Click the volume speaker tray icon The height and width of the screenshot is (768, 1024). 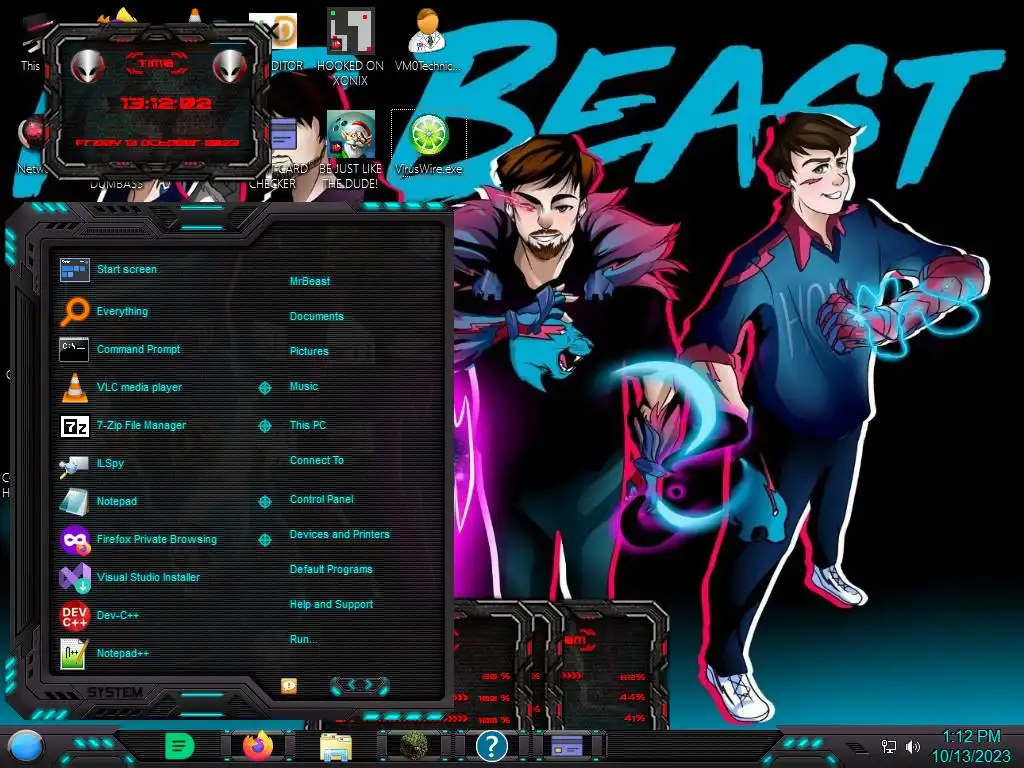pos(912,746)
